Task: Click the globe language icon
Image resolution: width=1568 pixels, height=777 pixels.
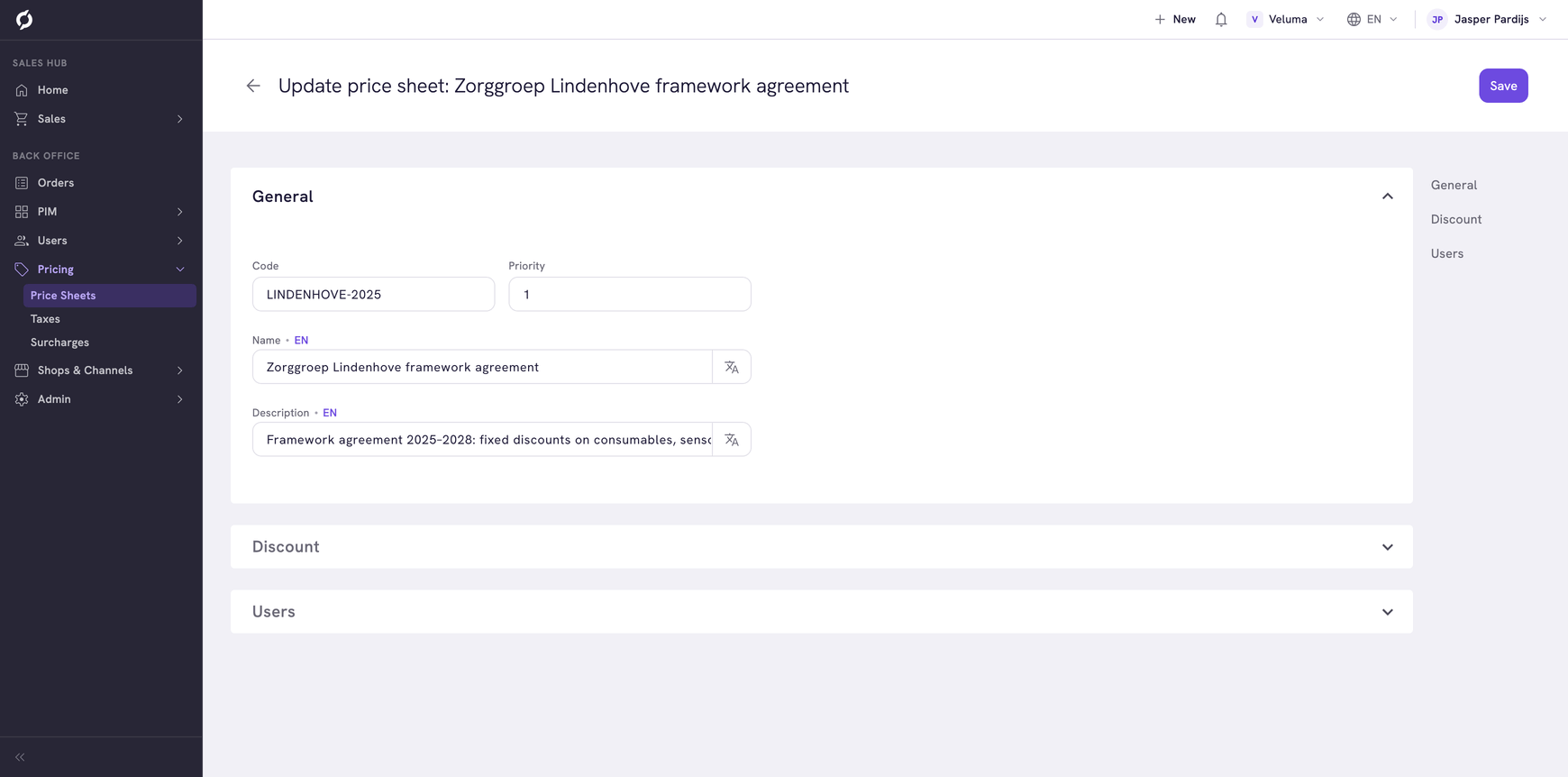Action: [x=1354, y=19]
